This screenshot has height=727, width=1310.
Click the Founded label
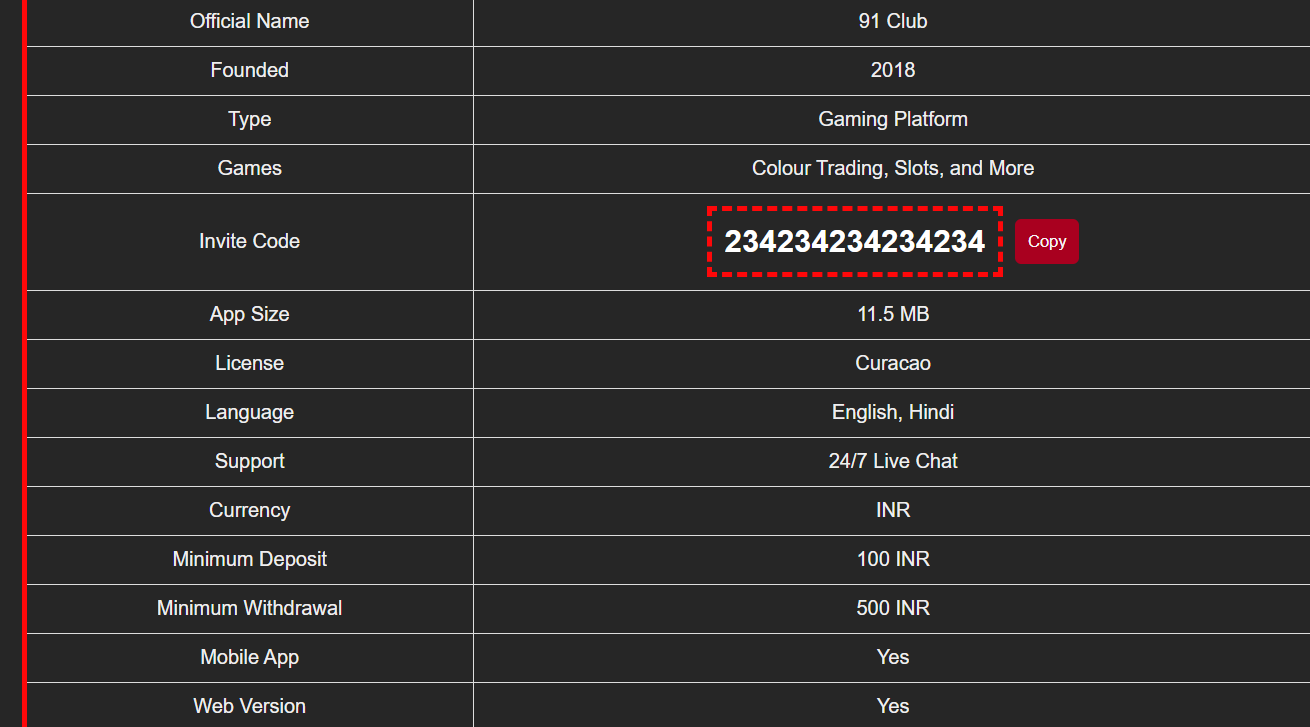pyautogui.click(x=249, y=70)
